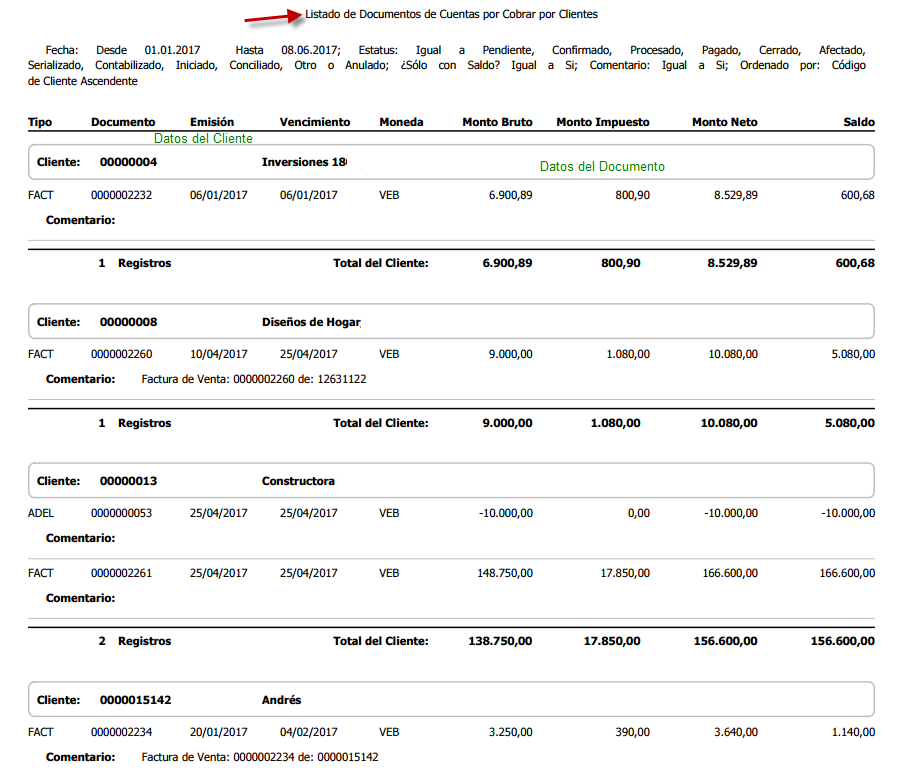Select client code 00000013
The image size is (899, 771).
(x=128, y=482)
